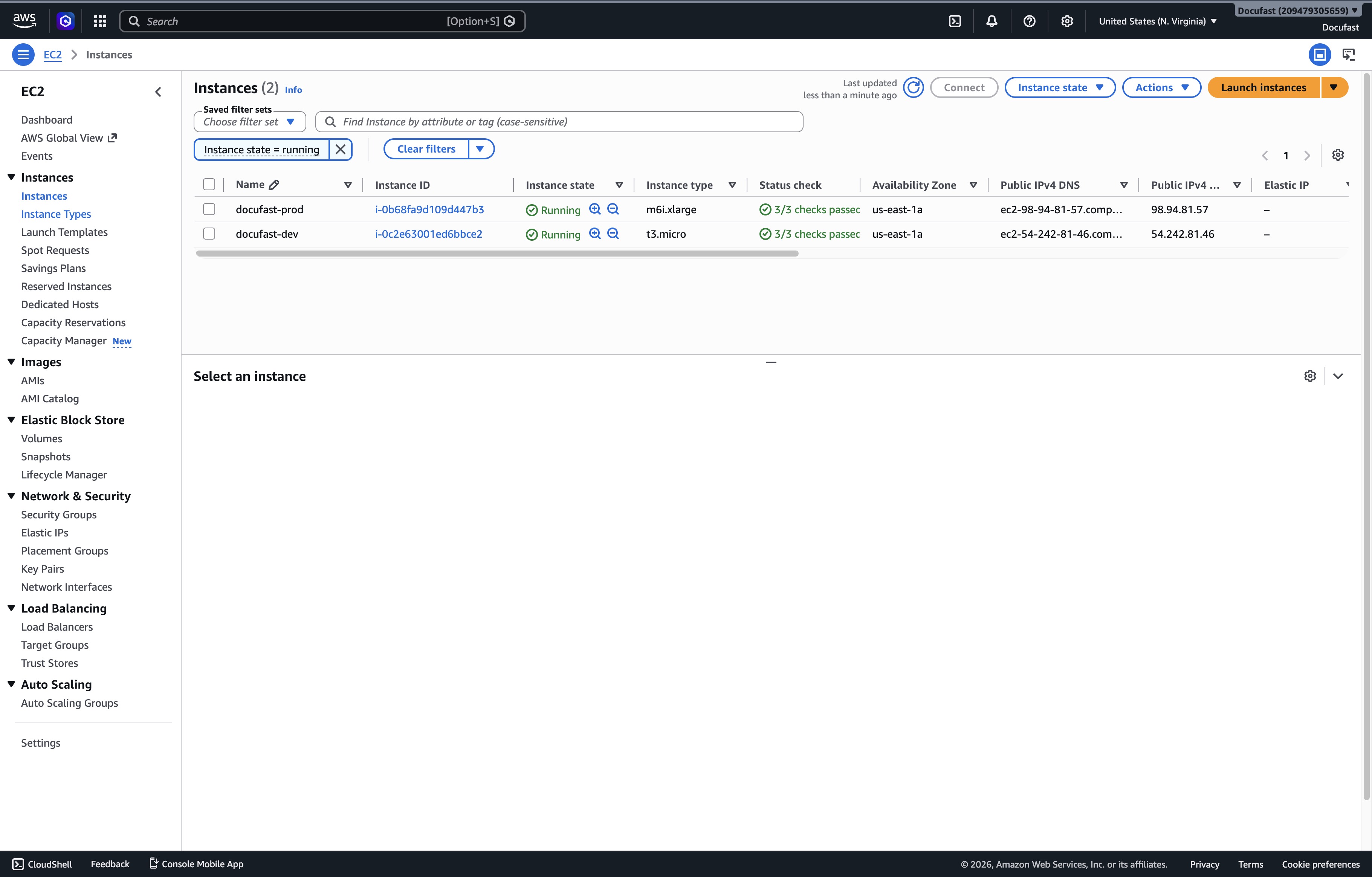Open instance ID i-0c2e63001ed6bbce2 link
This screenshot has height=877, width=1372.
(428, 234)
